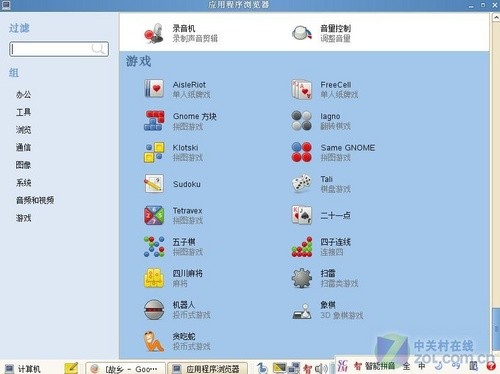
Task: Open Sudoku pencil grid icon
Action: coord(154,184)
